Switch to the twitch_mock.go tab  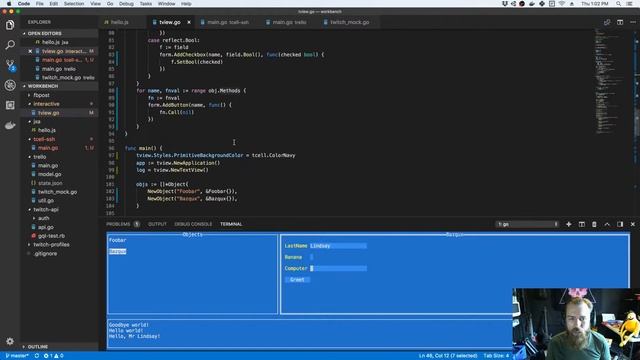[x=349, y=22]
